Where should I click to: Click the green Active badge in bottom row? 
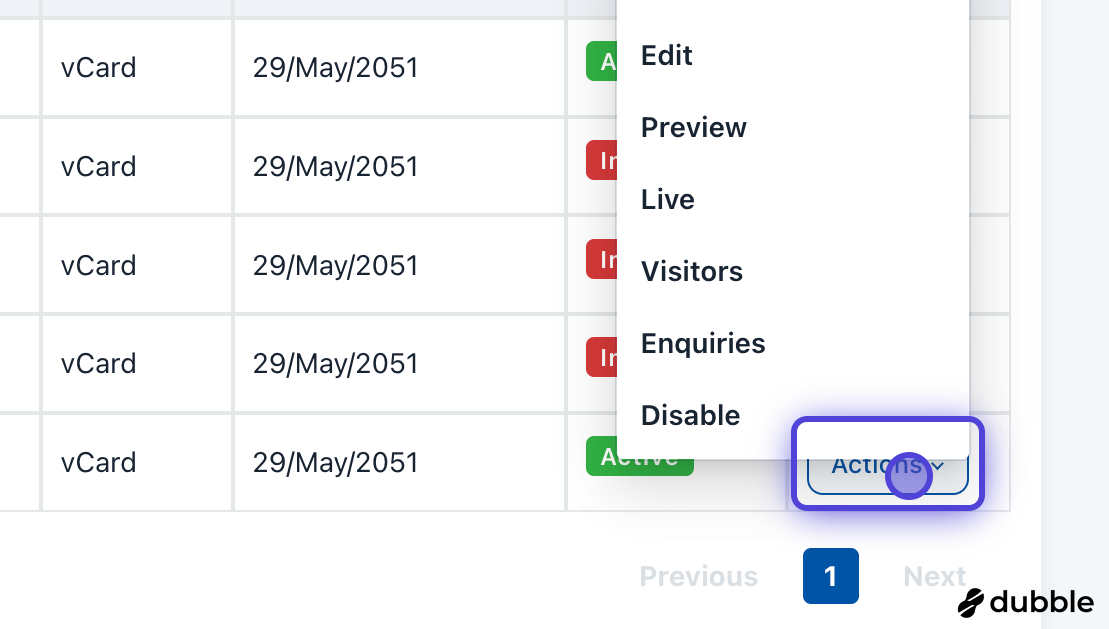(x=639, y=459)
